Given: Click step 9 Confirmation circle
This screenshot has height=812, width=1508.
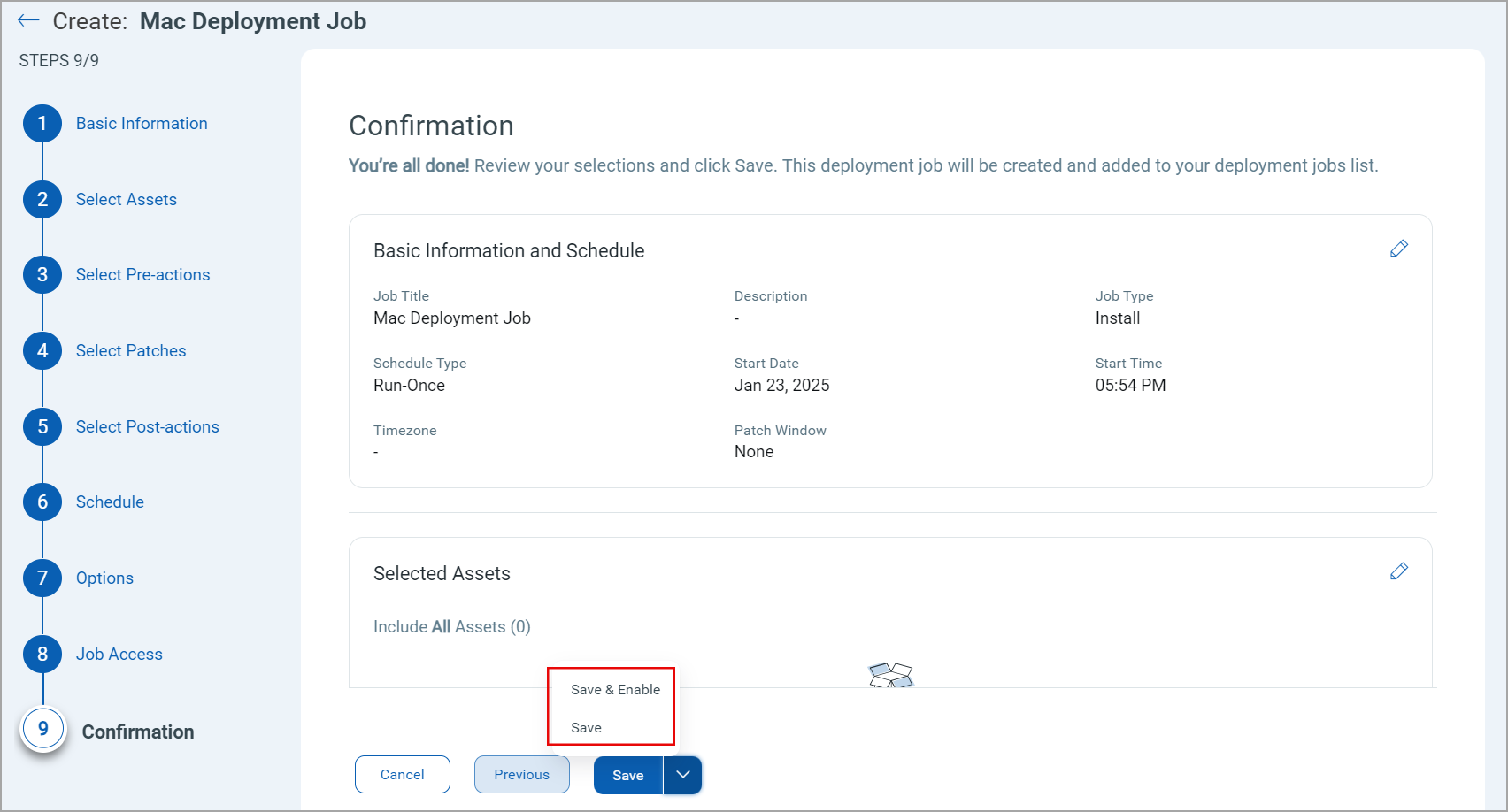Looking at the screenshot, I should point(42,730).
